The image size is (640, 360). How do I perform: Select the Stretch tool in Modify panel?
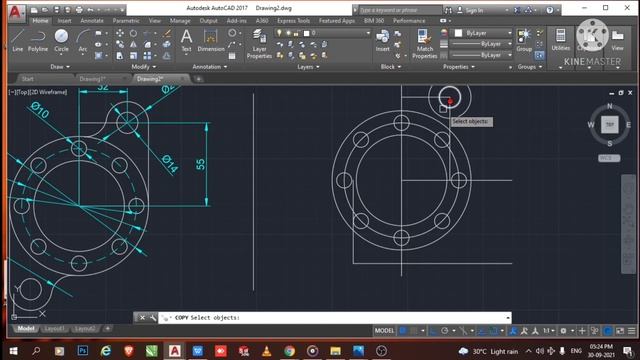click(x=120, y=56)
